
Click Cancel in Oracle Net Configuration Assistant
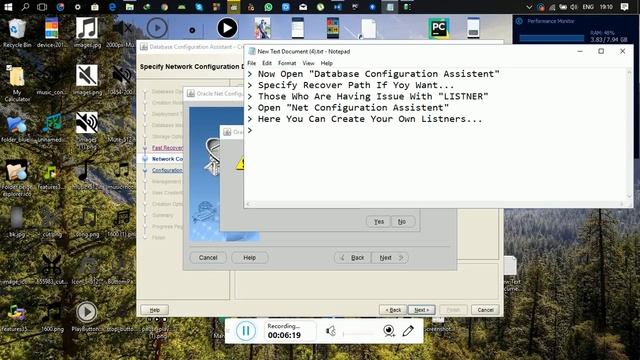tap(208, 258)
